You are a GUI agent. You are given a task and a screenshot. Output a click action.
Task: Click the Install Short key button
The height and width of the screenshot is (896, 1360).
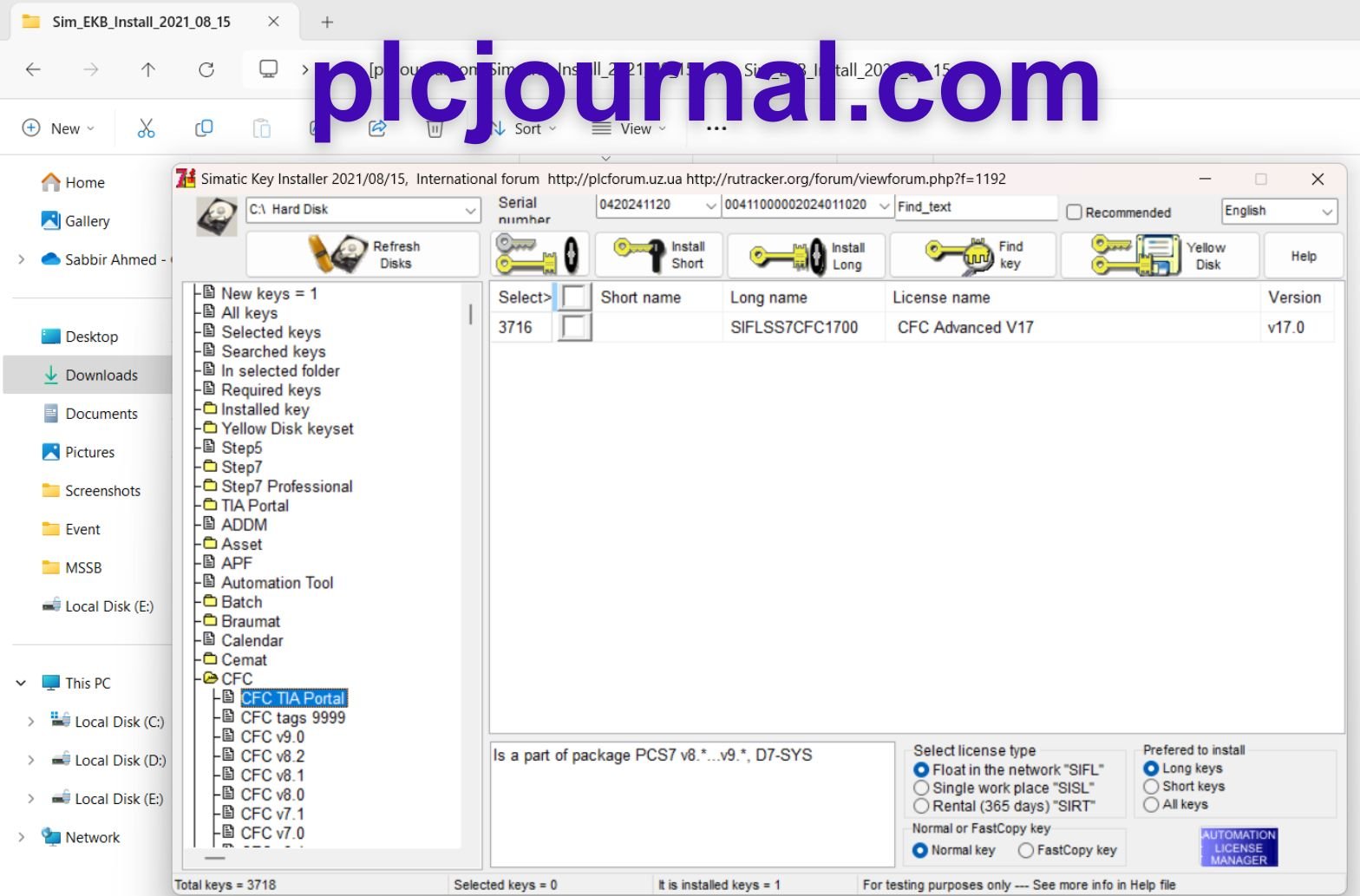point(658,255)
